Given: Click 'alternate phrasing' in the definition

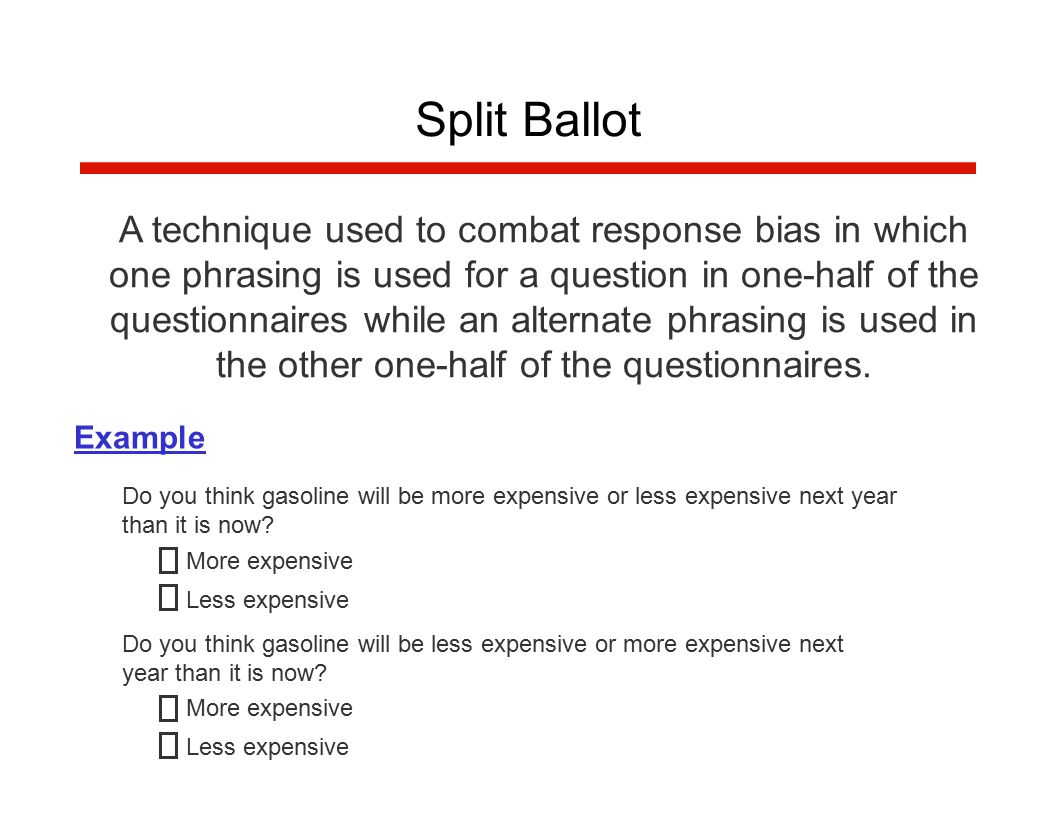Looking at the screenshot, I should [659, 321].
